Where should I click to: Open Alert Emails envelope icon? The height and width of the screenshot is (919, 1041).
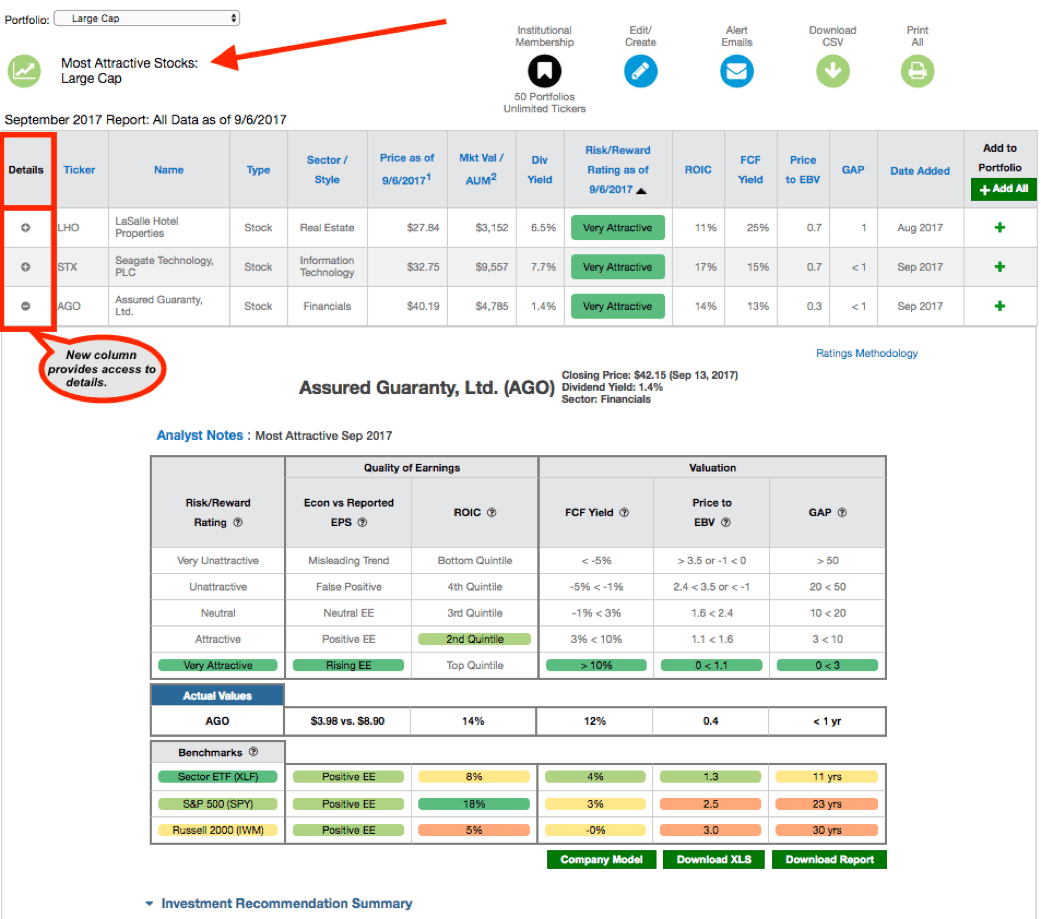click(737, 71)
